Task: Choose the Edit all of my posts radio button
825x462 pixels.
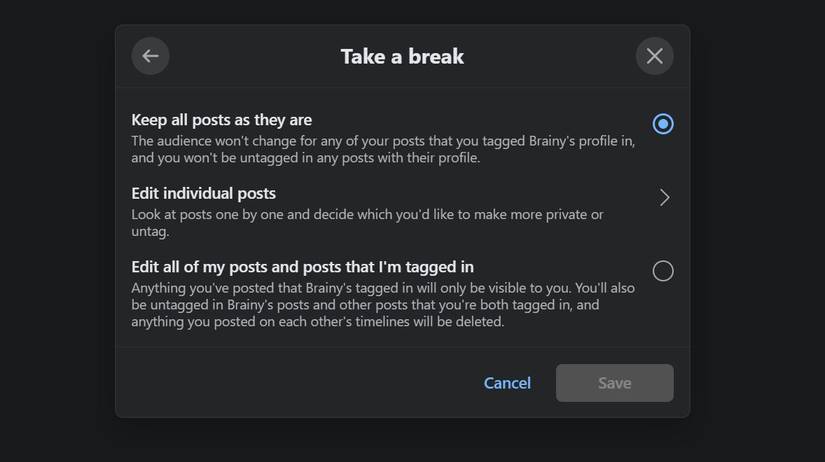Action: (x=662, y=271)
